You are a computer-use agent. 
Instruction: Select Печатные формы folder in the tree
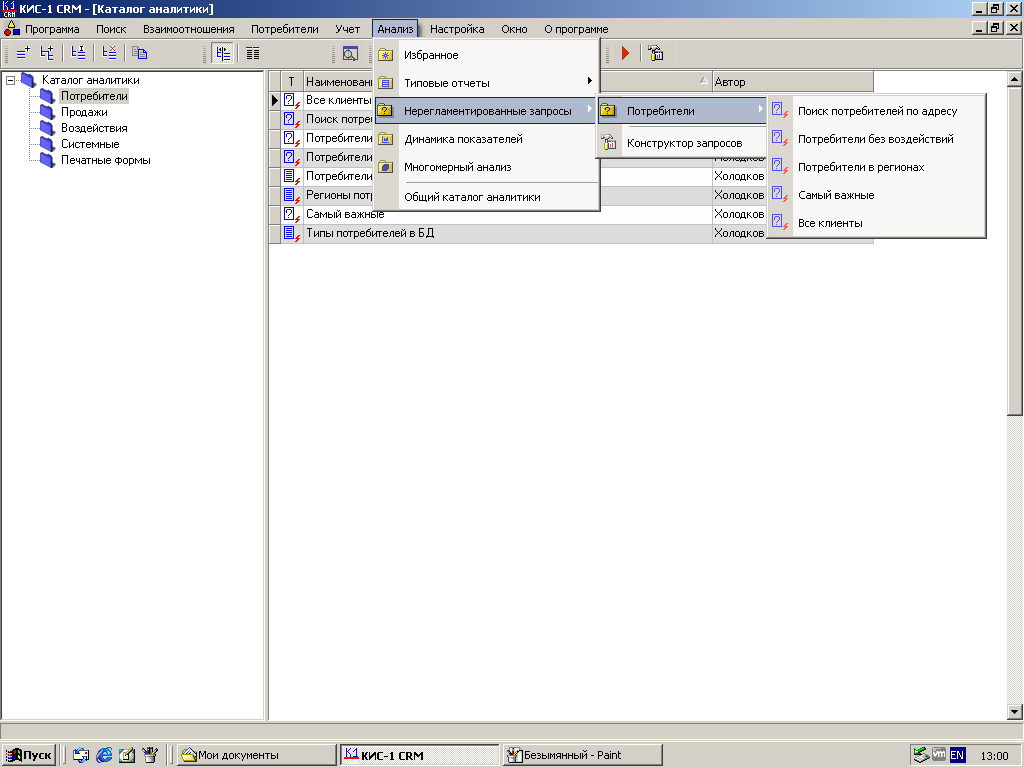106,160
